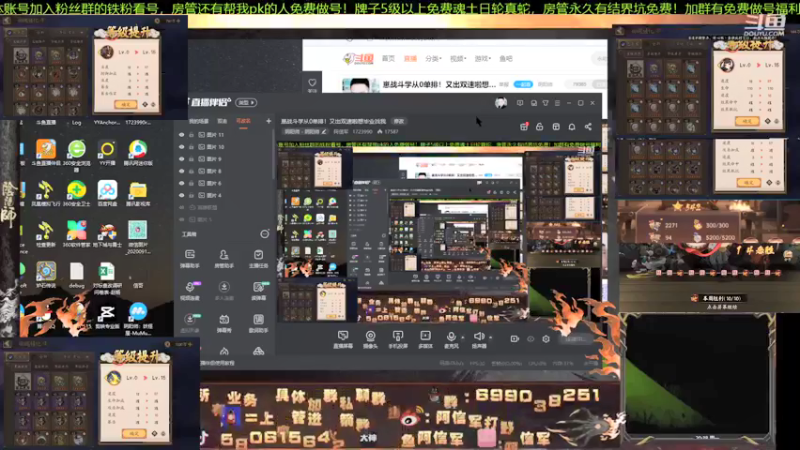Go to 鱼吧 on Douyu webpage

tap(506, 59)
